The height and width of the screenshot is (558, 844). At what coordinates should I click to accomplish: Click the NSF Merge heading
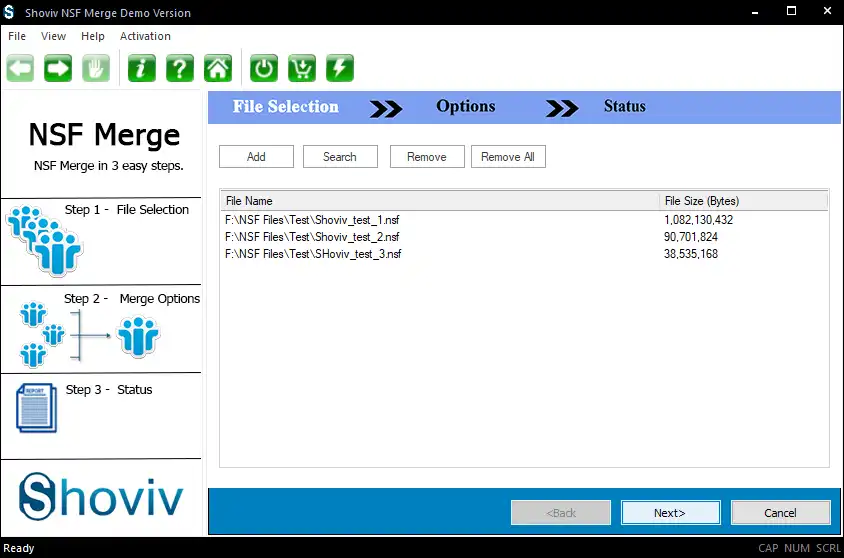(104, 135)
